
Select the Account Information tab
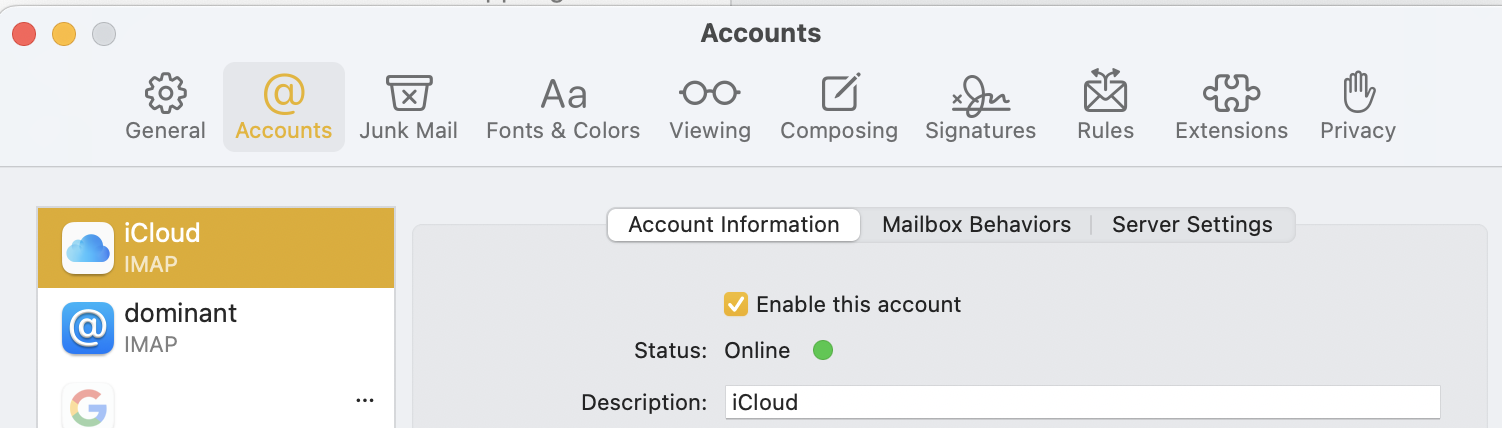[733, 225]
